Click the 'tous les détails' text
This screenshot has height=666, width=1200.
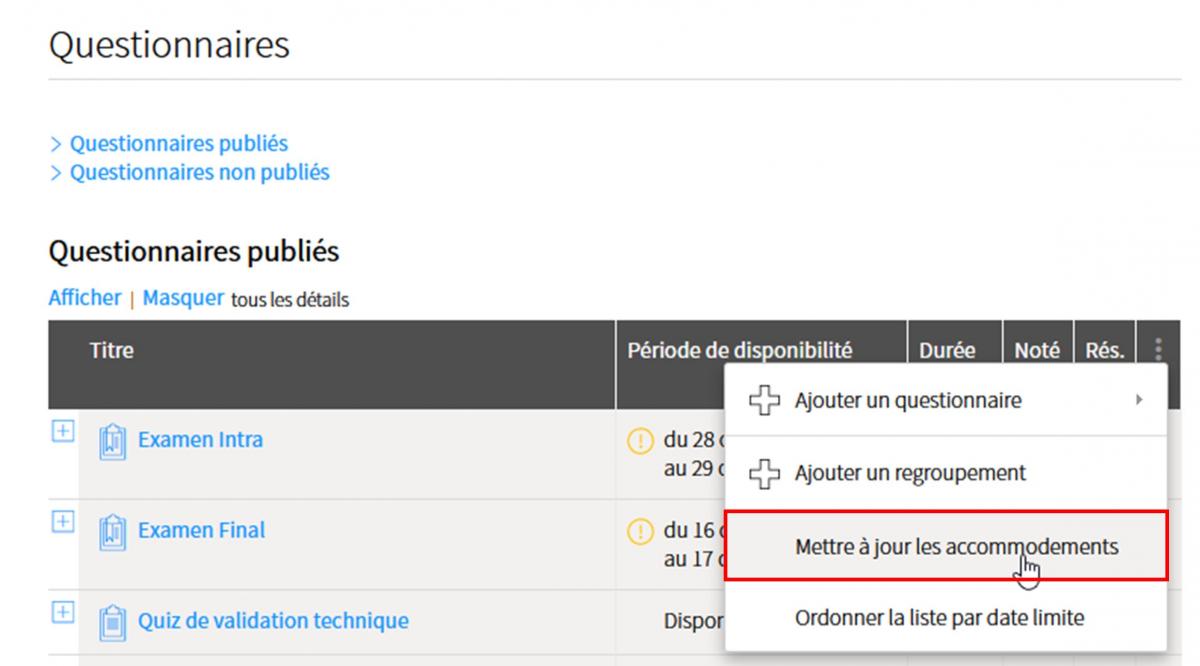click(x=290, y=299)
